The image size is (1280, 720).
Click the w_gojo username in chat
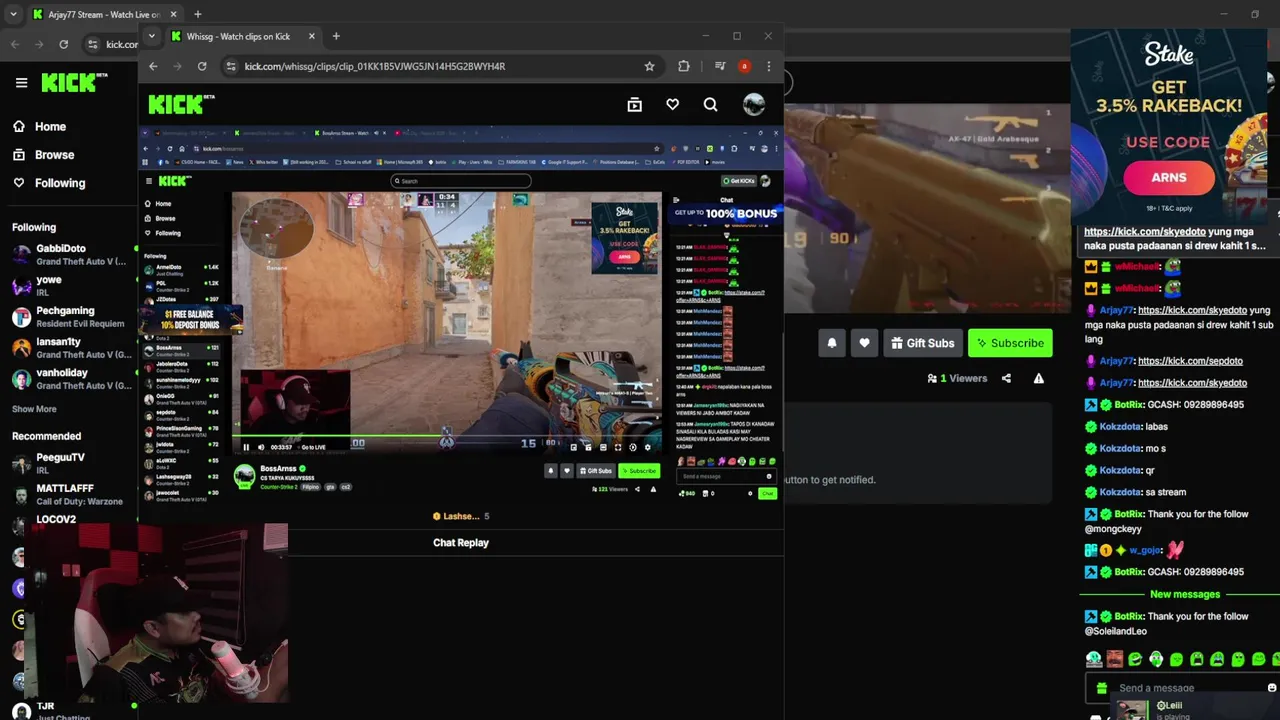[1145, 550]
